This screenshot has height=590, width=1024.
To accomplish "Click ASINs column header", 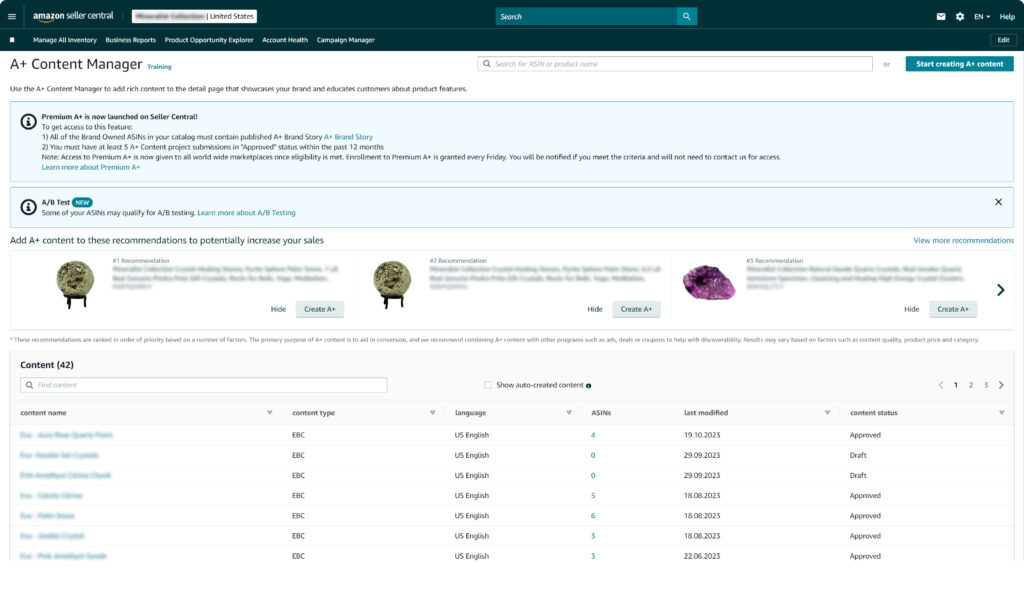I will (x=601, y=412).
